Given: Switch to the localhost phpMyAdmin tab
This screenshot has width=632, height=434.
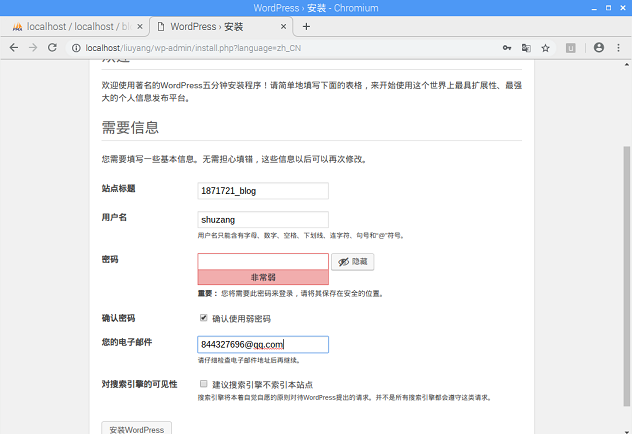Looking at the screenshot, I should pos(75,27).
